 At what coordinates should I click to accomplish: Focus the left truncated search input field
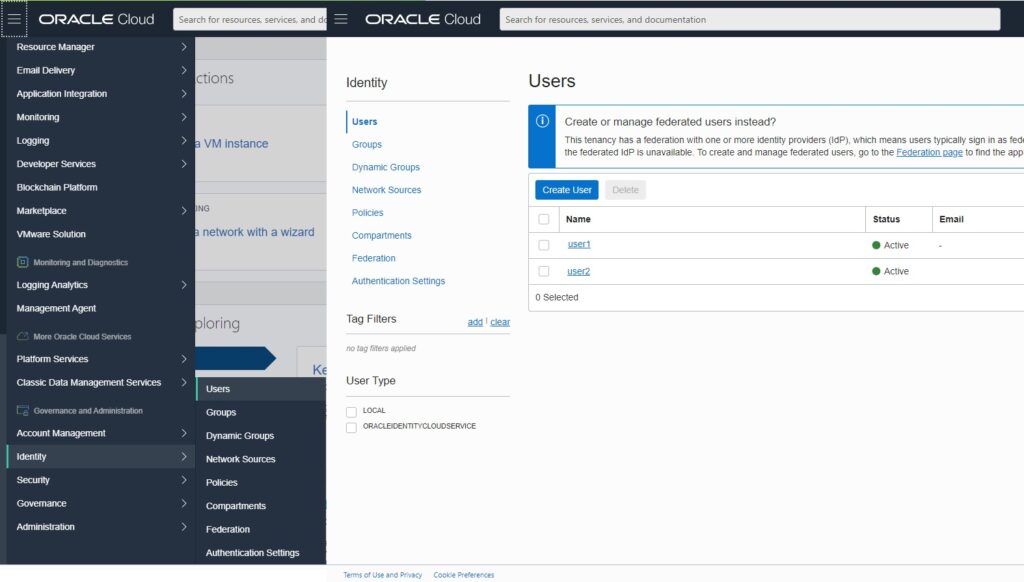[250, 20]
